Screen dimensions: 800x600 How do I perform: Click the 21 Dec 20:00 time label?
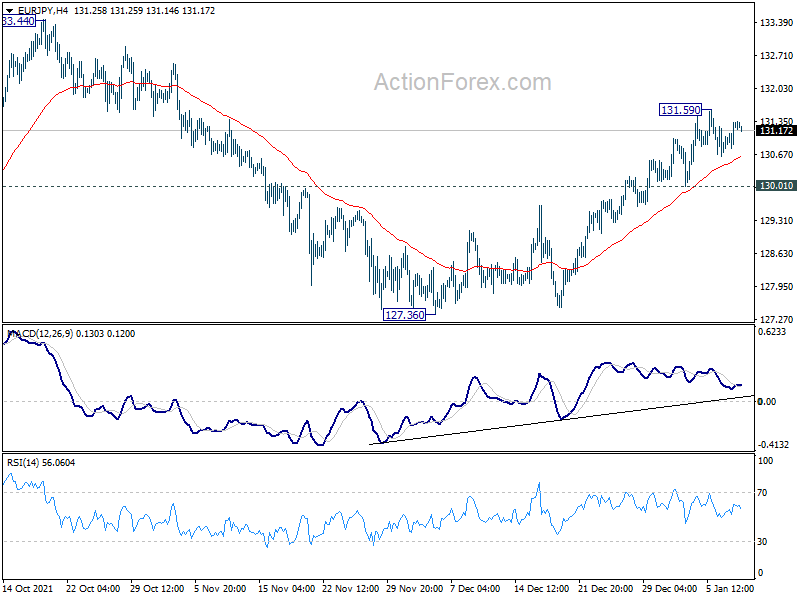tap(606, 588)
